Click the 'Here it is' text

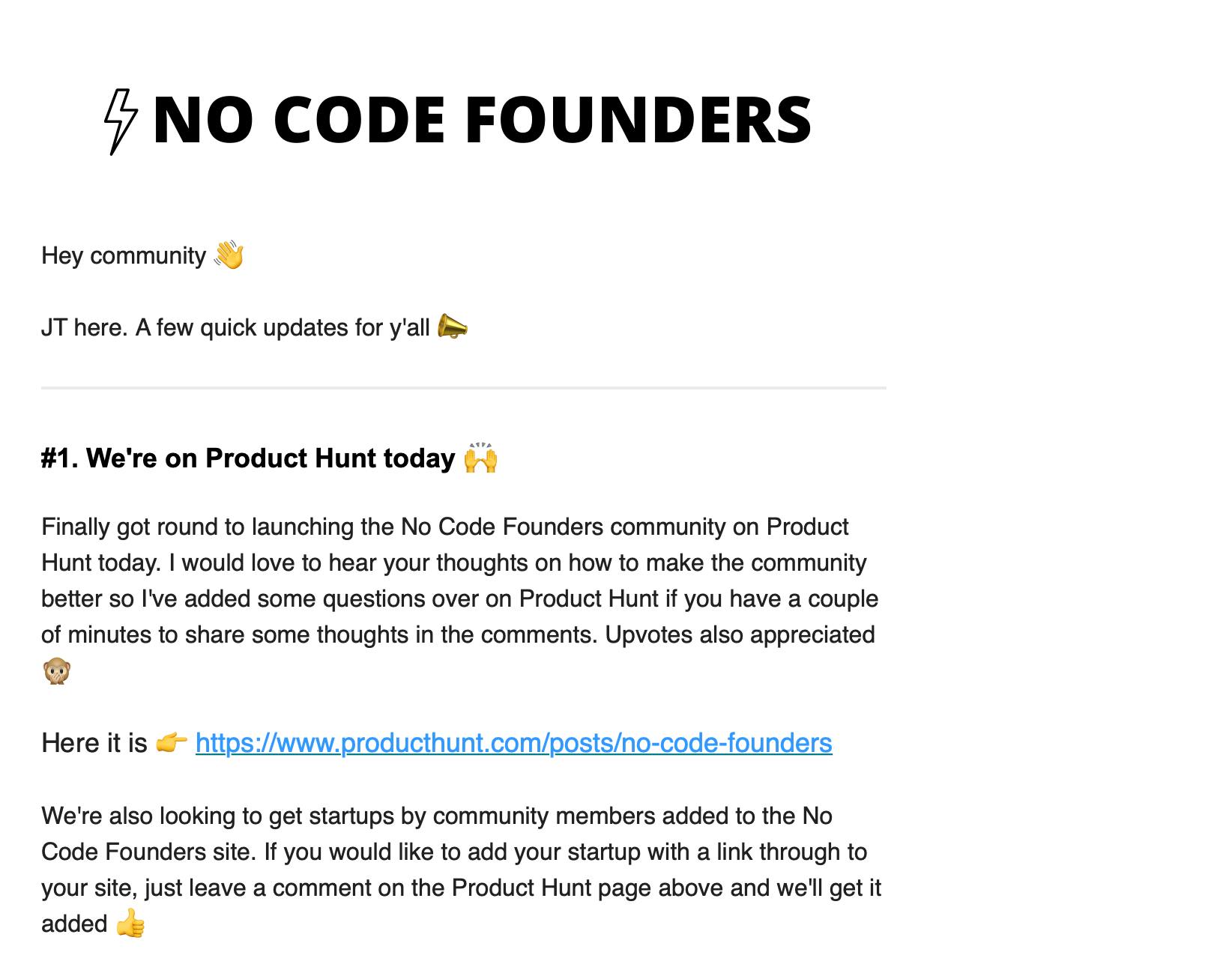[94, 743]
